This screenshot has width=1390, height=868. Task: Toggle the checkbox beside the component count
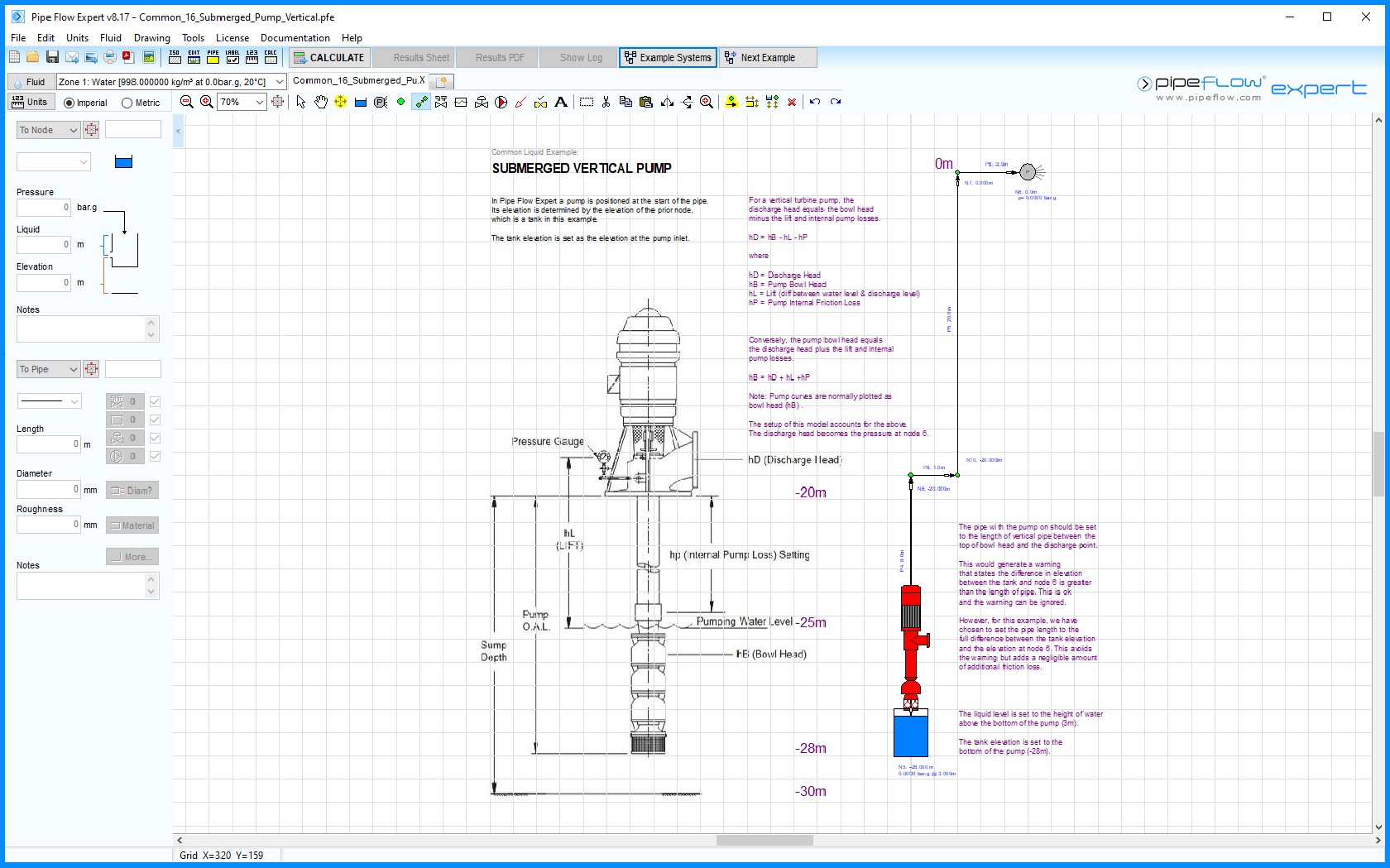point(155,420)
